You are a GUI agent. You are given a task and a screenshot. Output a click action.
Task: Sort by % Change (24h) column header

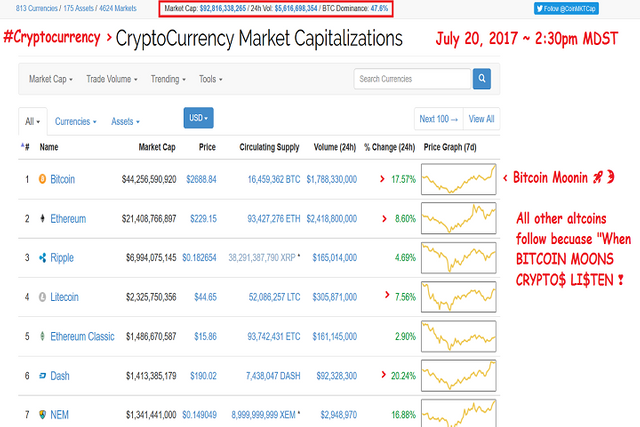[x=389, y=147]
